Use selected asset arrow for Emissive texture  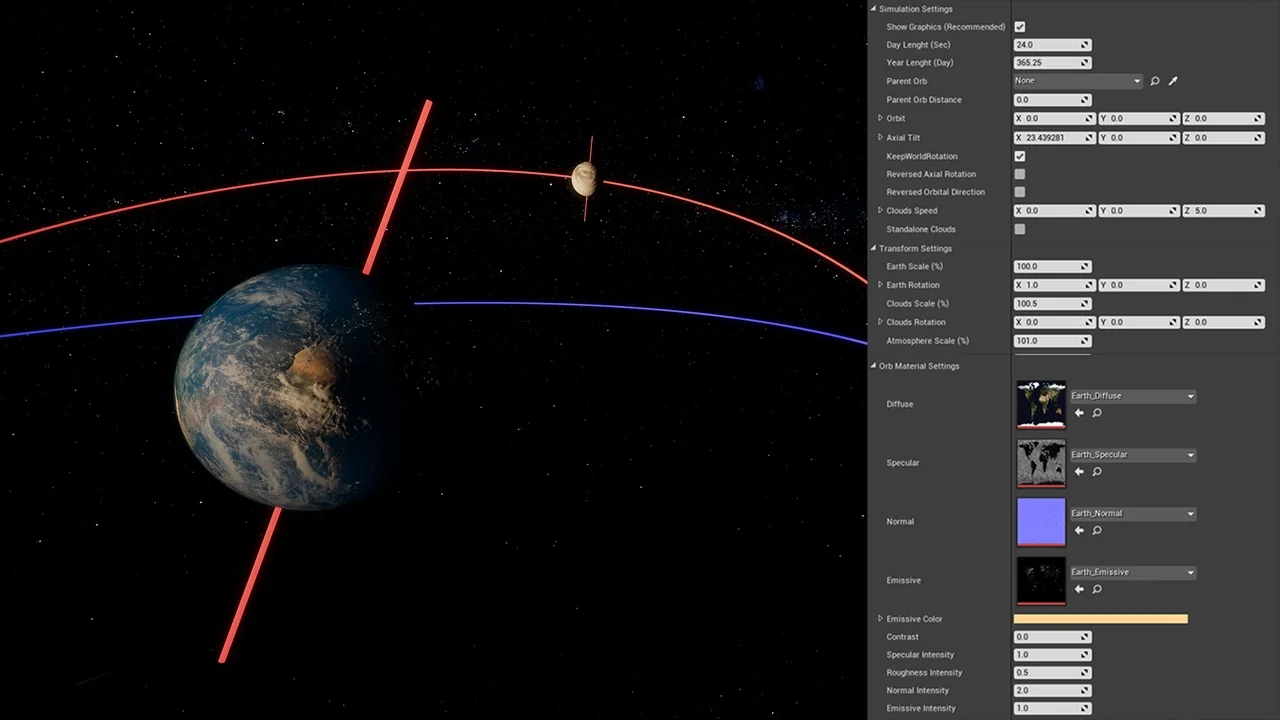[x=1079, y=590]
